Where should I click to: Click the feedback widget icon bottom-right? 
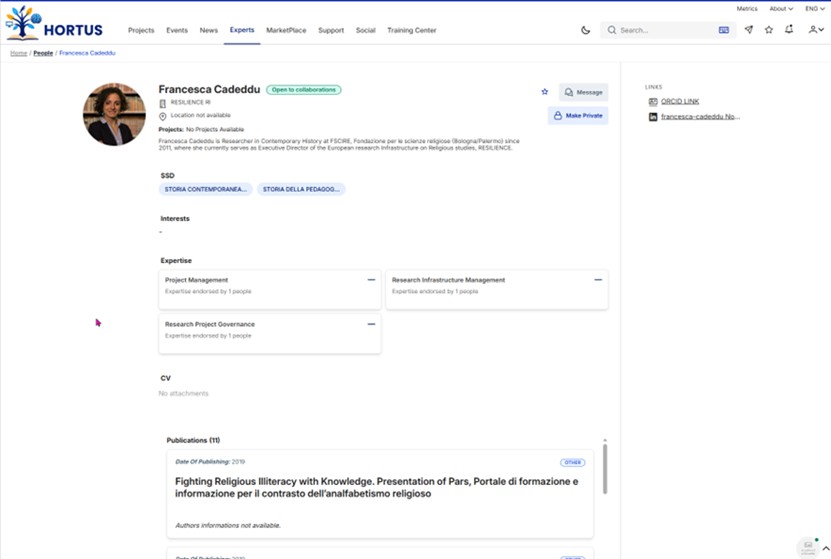[x=808, y=547]
